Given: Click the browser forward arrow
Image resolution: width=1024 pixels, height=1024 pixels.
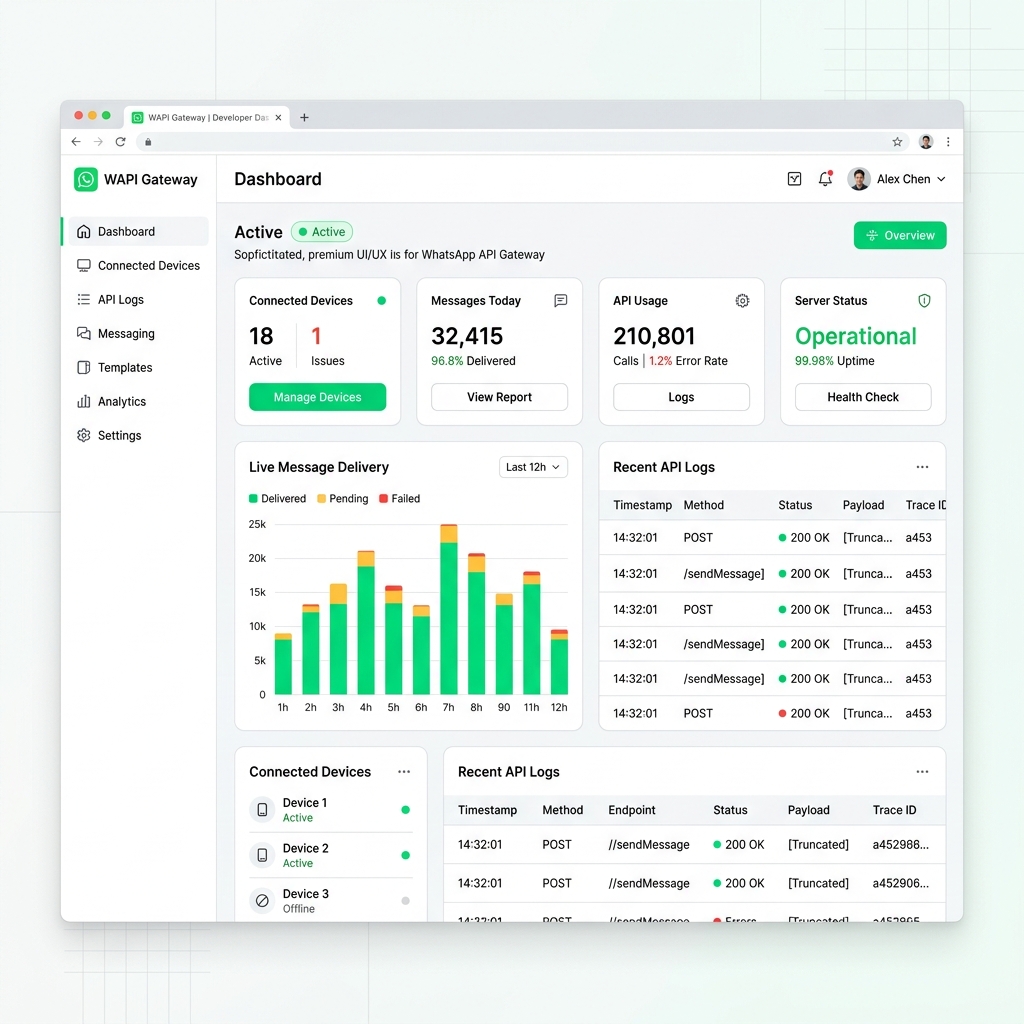Looking at the screenshot, I should [98, 142].
